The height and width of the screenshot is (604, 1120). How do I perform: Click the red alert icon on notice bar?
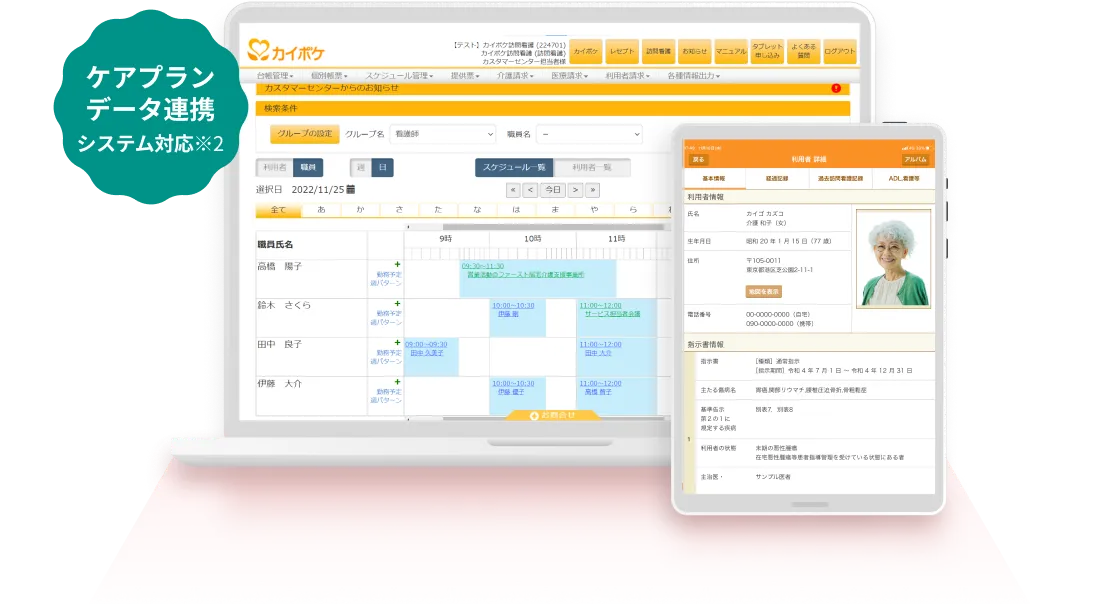click(x=836, y=88)
